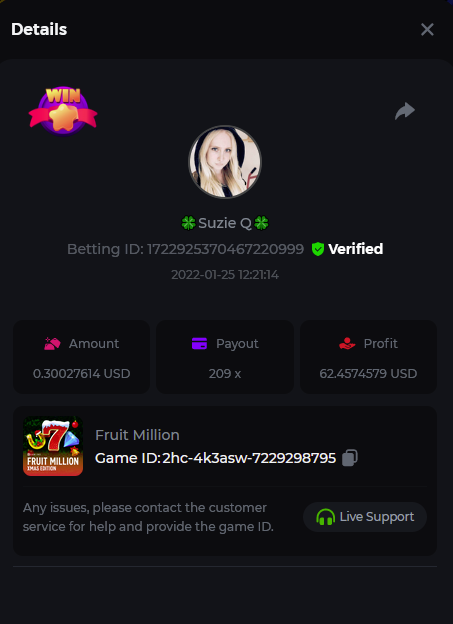Click the 209 x payout value
The image size is (453, 624).
point(225,374)
